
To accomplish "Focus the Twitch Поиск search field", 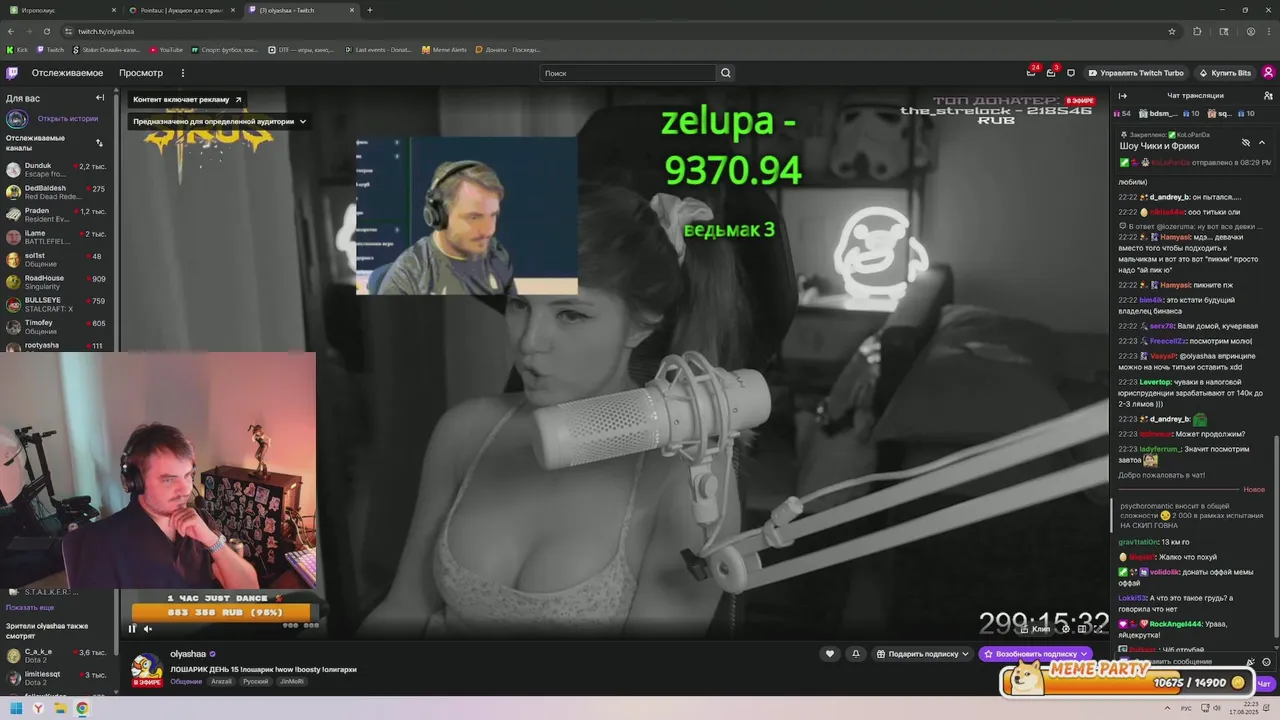I will pyautogui.click(x=628, y=73).
